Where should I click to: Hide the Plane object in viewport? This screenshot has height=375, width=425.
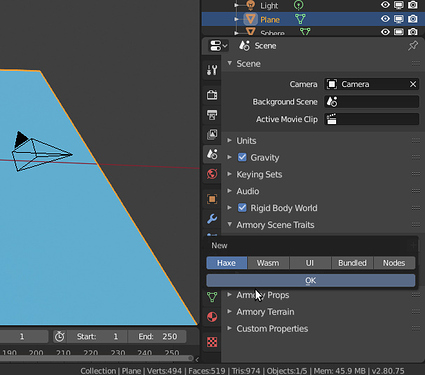tap(385, 19)
